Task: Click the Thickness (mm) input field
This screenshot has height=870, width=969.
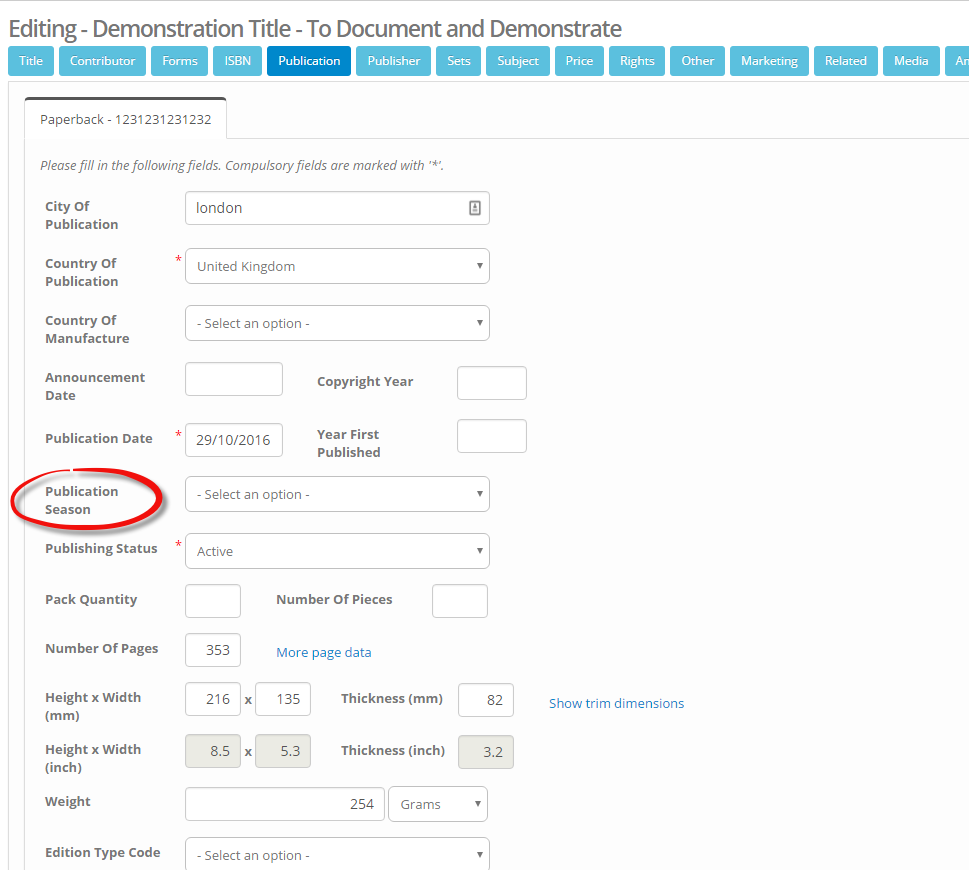Action: pyautogui.click(x=485, y=700)
